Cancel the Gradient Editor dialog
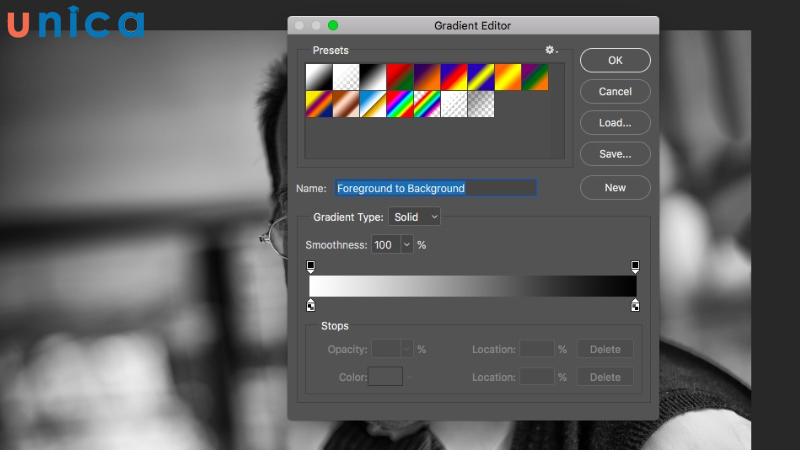Viewport: 800px width, 450px height. click(x=615, y=91)
